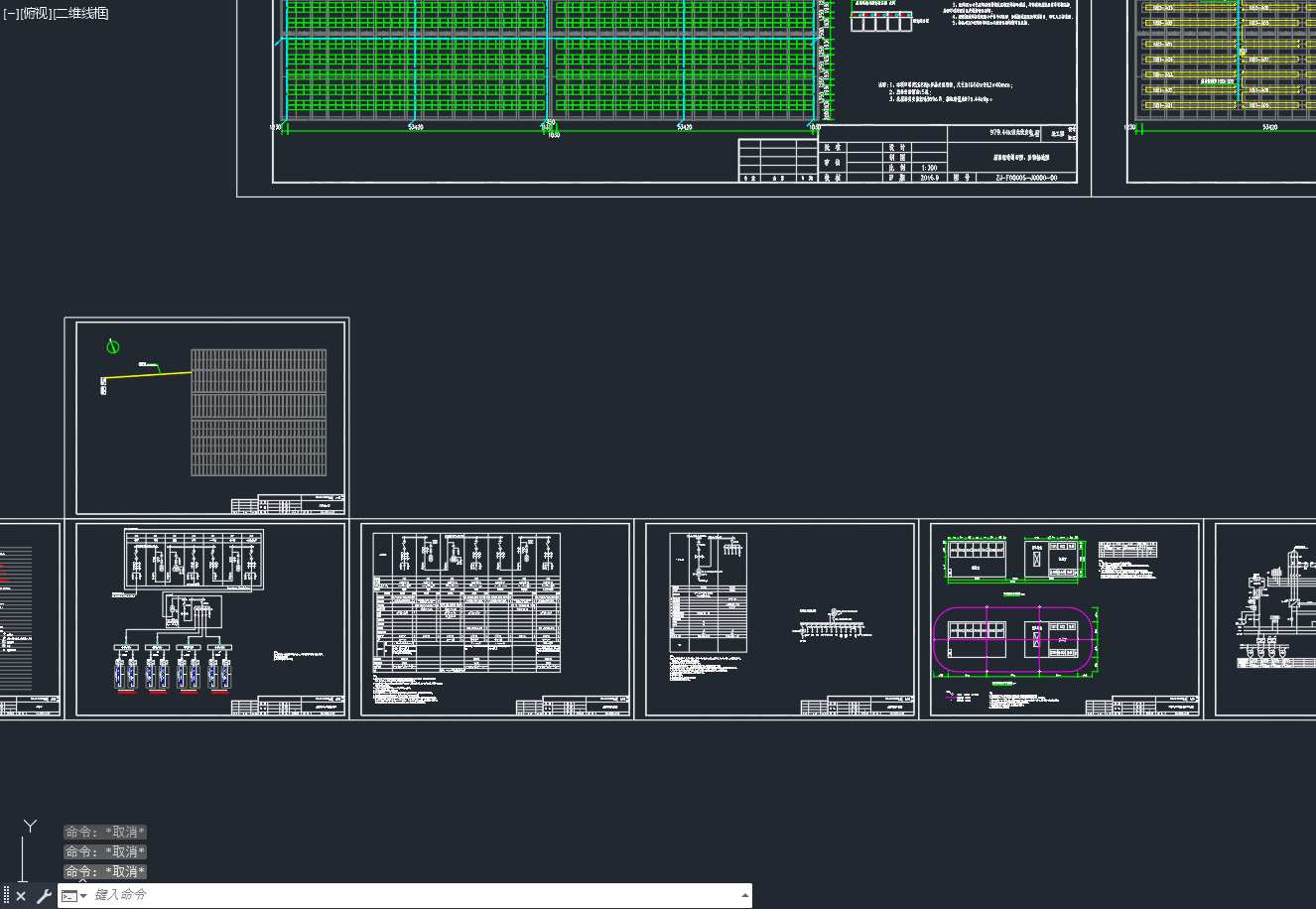This screenshot has height=909, width=1316.
Task: Click the drawing number ZJ-F00005 in the title block
Action: [x=1025, y=178]
